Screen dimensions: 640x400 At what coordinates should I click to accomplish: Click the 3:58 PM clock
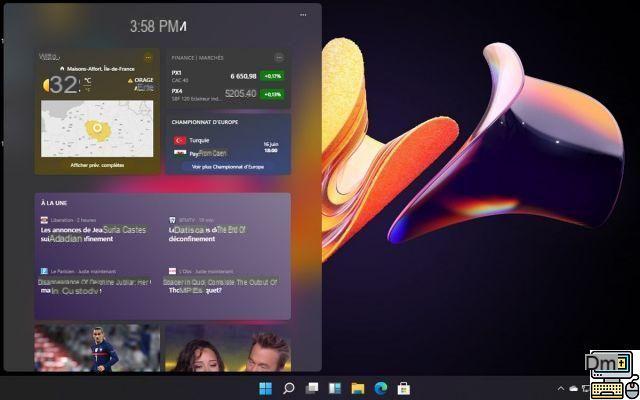pyautogui.click(x=158, y=27)
